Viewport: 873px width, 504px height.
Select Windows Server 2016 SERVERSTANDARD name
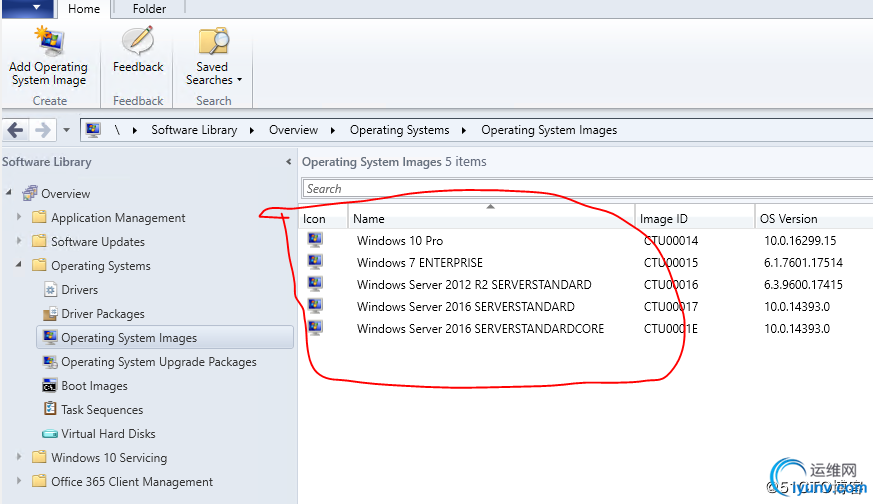pos(465,306)
